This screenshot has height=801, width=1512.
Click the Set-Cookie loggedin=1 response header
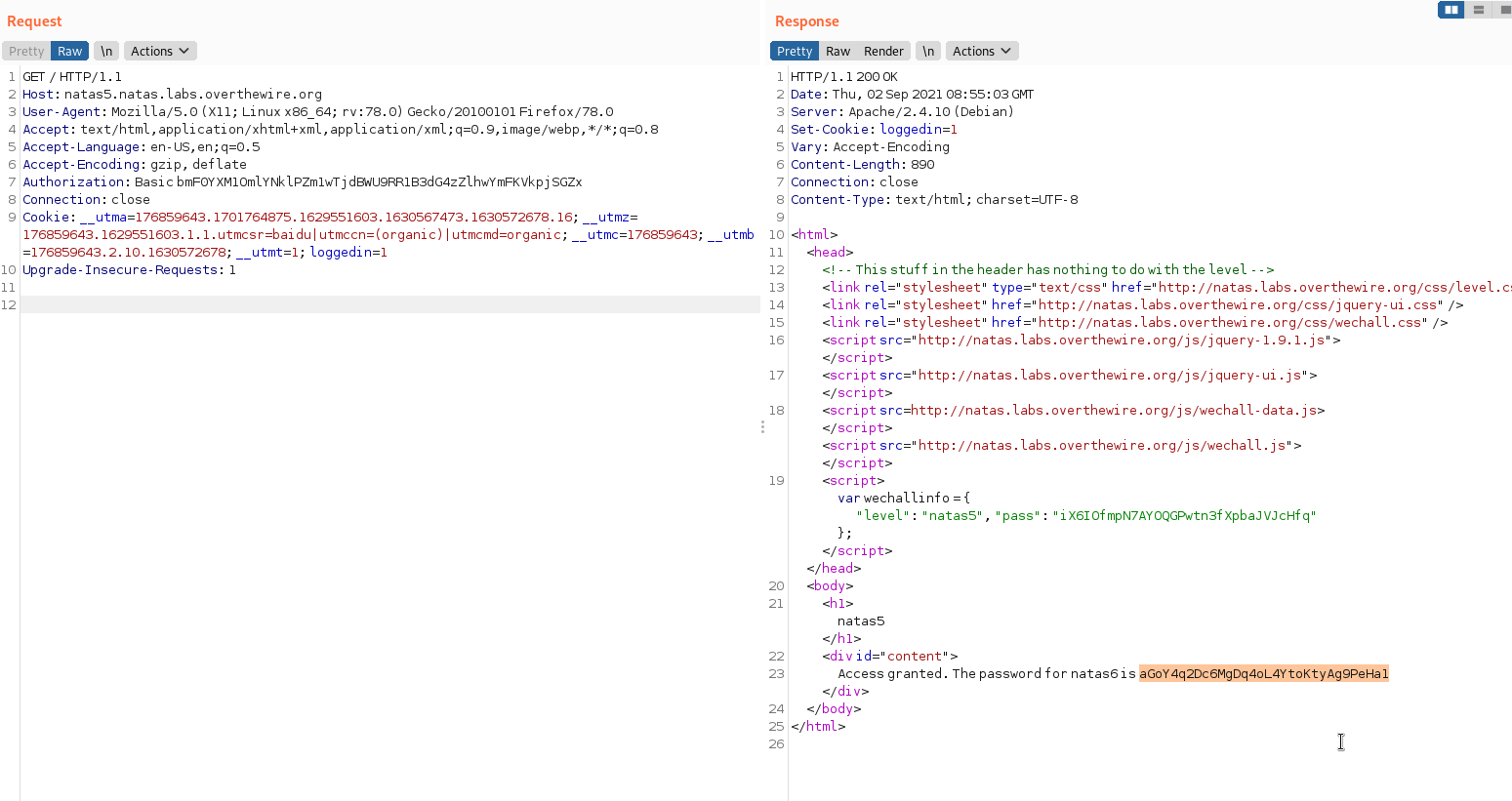pos(874,130)
